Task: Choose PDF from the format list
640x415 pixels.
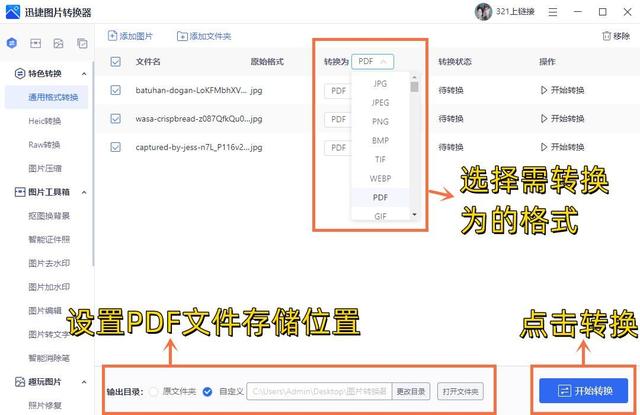Action: click(x=380, y=198)
